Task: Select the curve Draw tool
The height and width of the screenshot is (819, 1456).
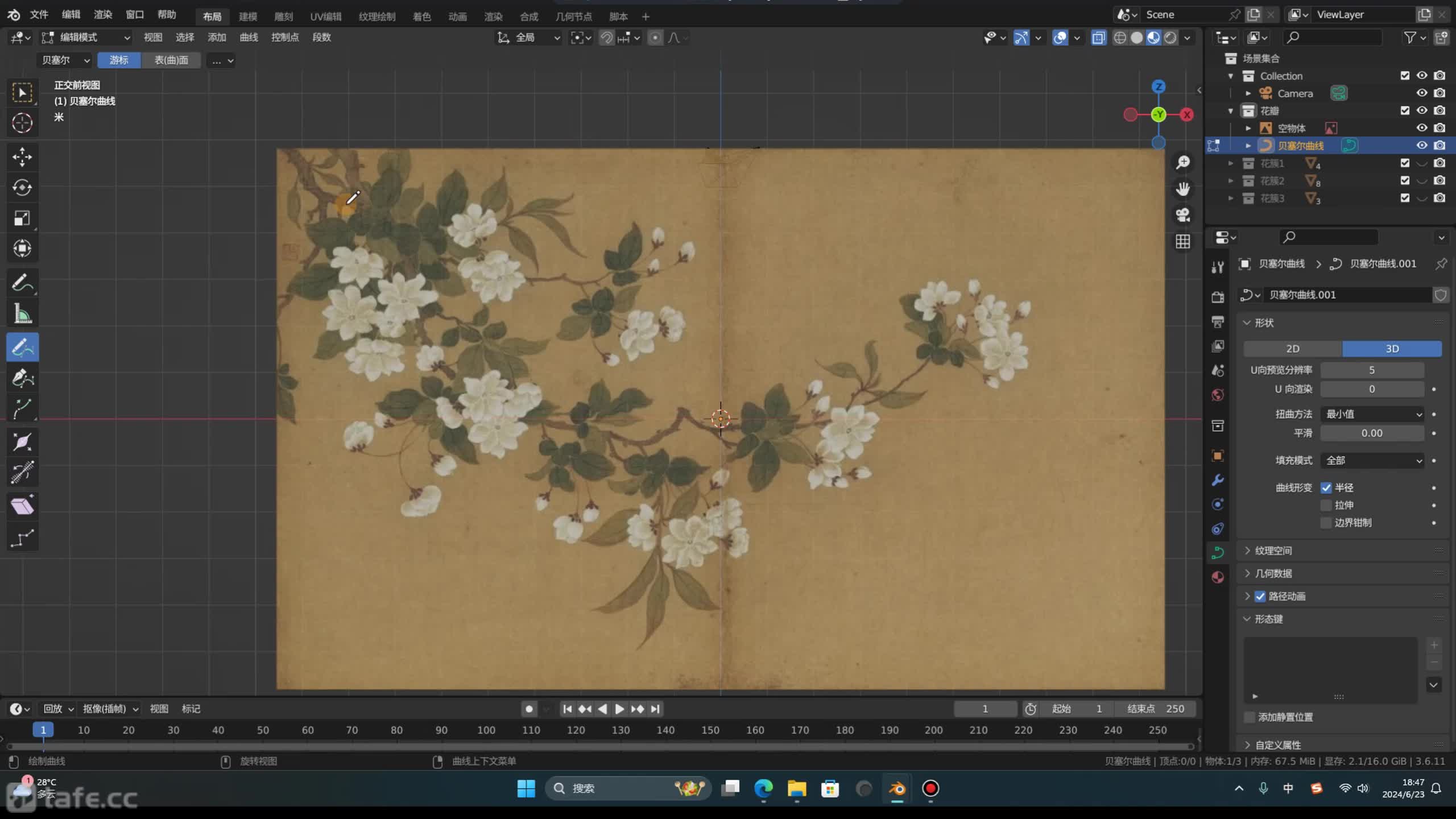Action: click(x=22, y=347)
